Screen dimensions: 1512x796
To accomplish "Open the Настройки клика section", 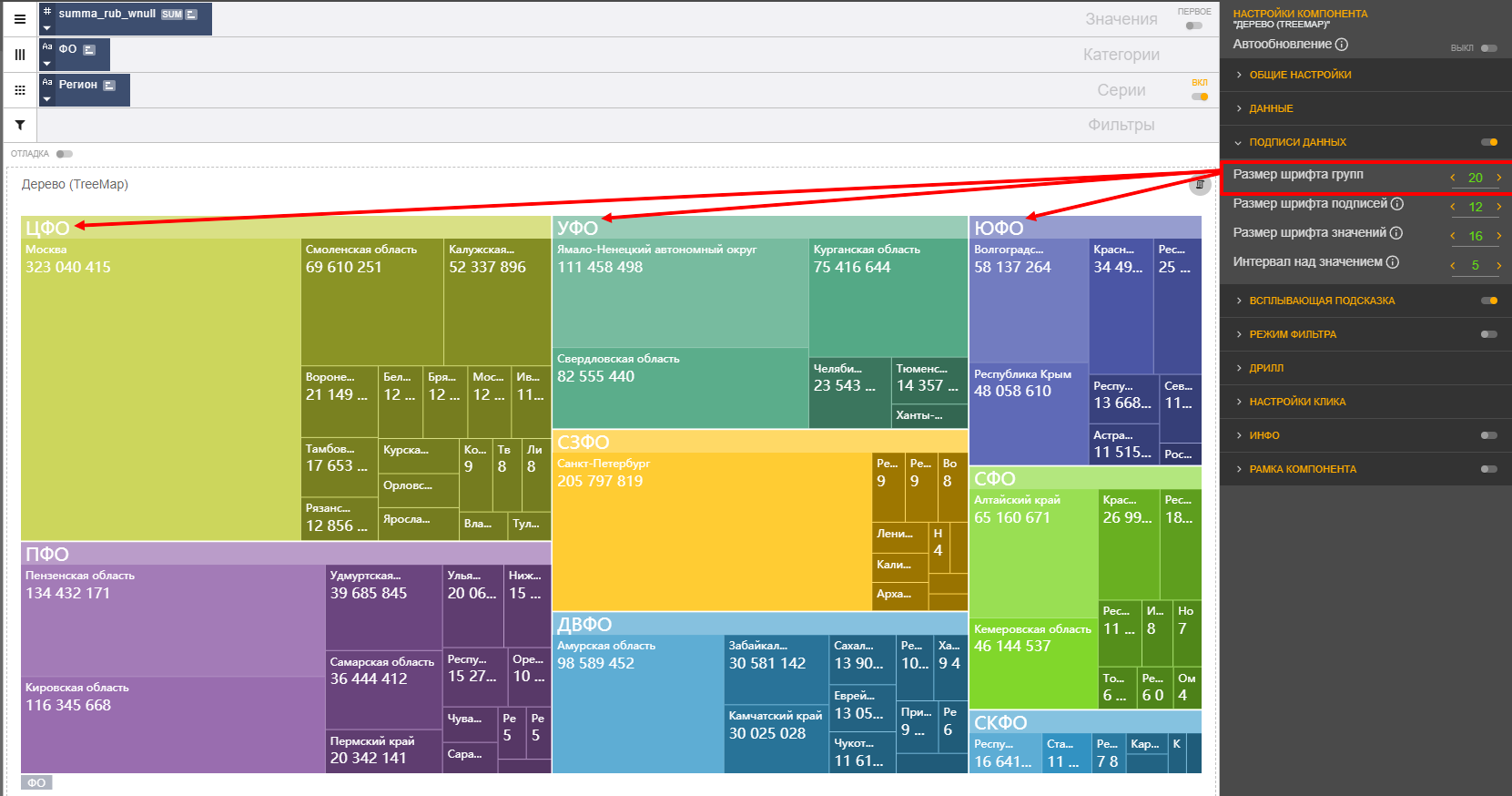I will pyautogui.click(x=1297, y=402).
